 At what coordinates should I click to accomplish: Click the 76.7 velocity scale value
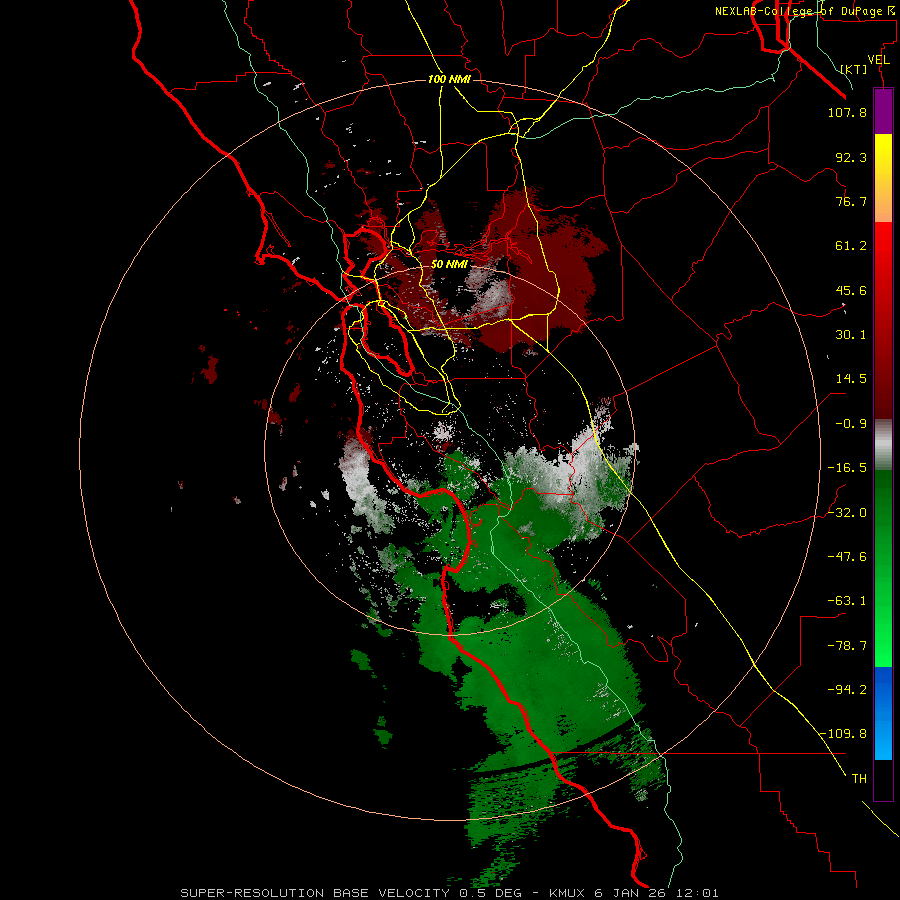(x=851, y=201)
